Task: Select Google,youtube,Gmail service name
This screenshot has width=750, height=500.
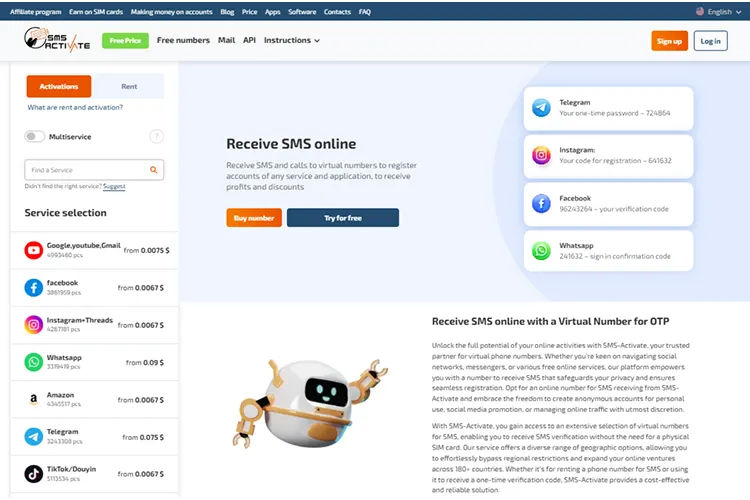Action: [84, 245]
